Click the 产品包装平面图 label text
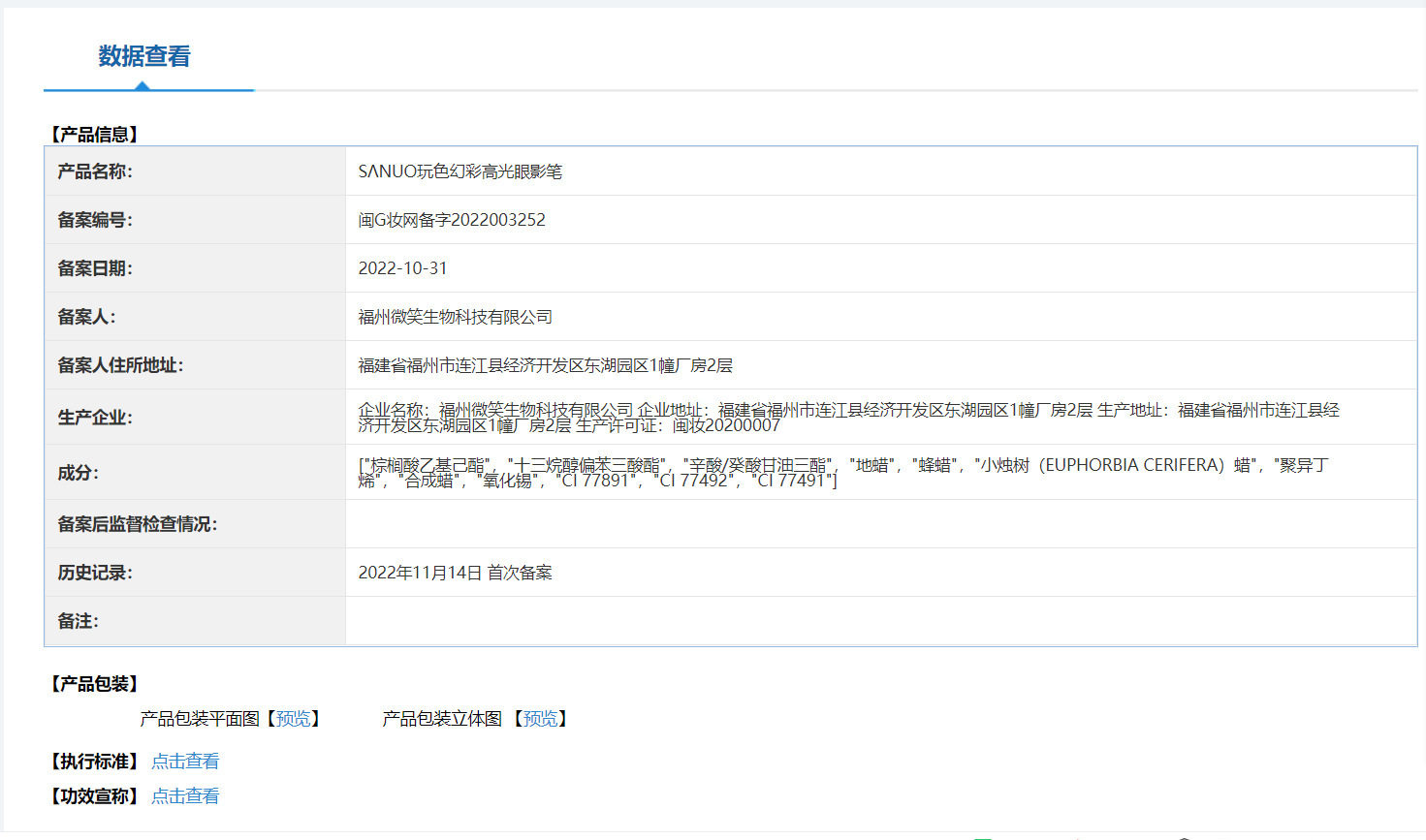This screenshot has height=840, width=1426. [200, 719]
